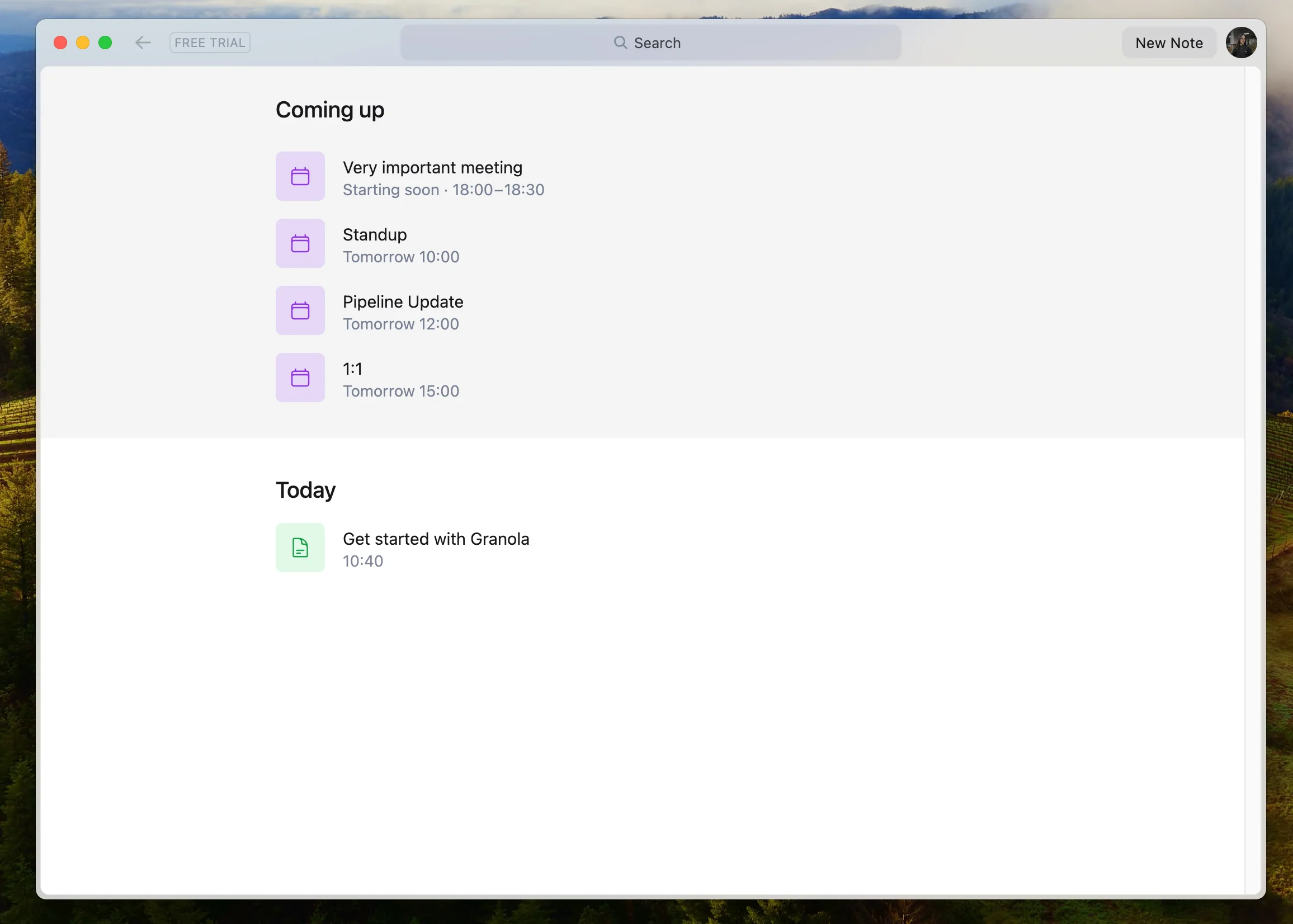The width and height of the screenshot is (1293, 924).
Task: Click the Starting soon 18:00–18:30 time text
Action: (443, 190)
